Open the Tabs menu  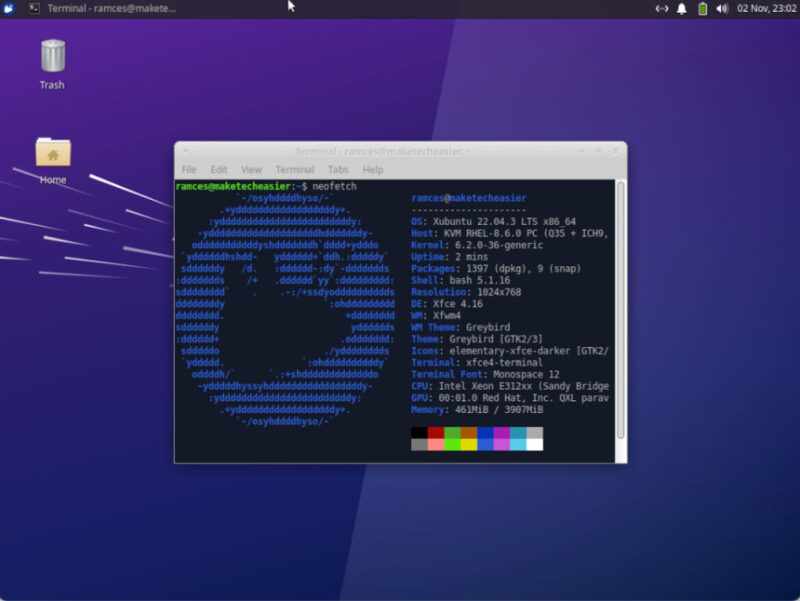338,169
